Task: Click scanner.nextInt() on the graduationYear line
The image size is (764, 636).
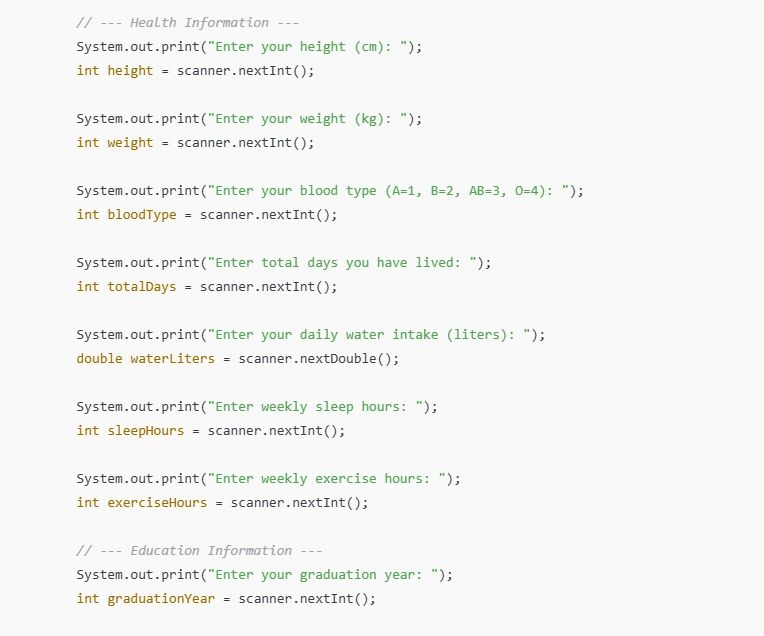Action: 306,598
